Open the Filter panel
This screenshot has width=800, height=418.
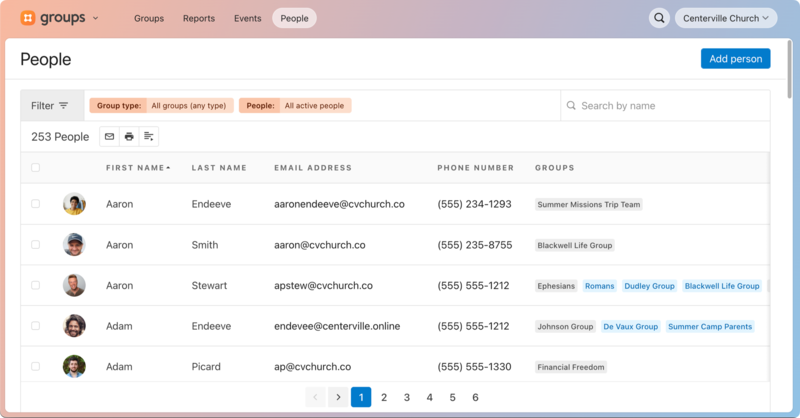50,106
